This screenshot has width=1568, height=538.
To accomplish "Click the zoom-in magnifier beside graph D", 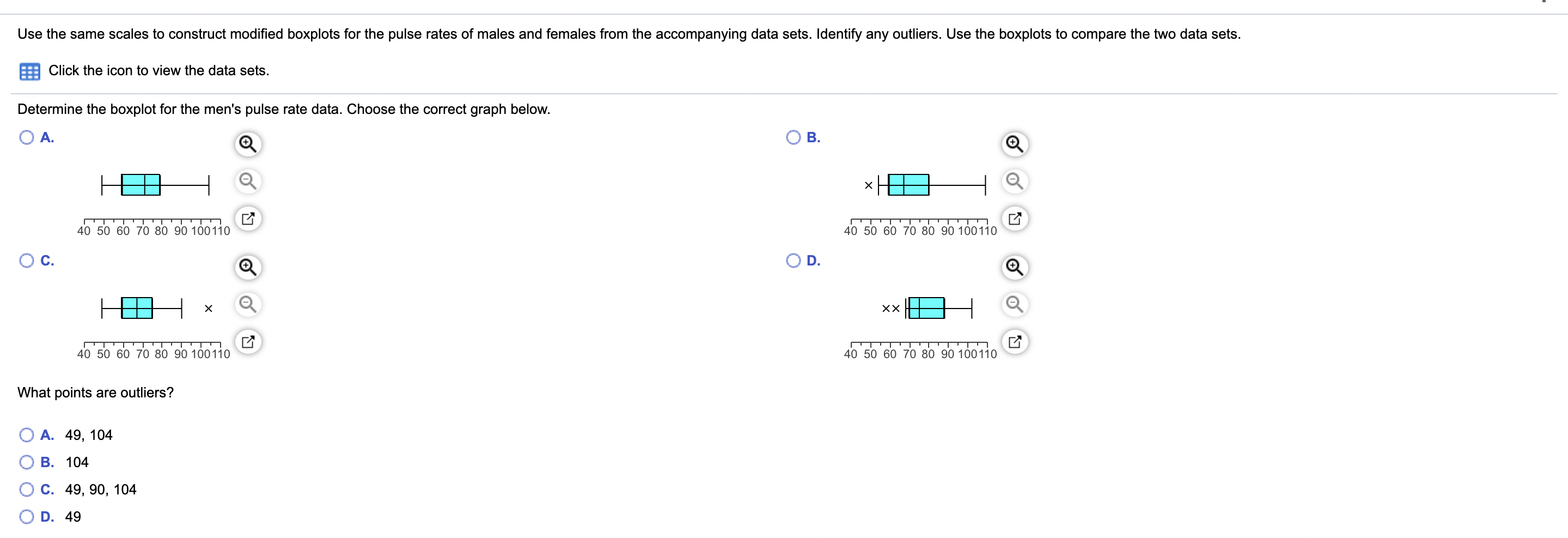I will point(1014,267).
